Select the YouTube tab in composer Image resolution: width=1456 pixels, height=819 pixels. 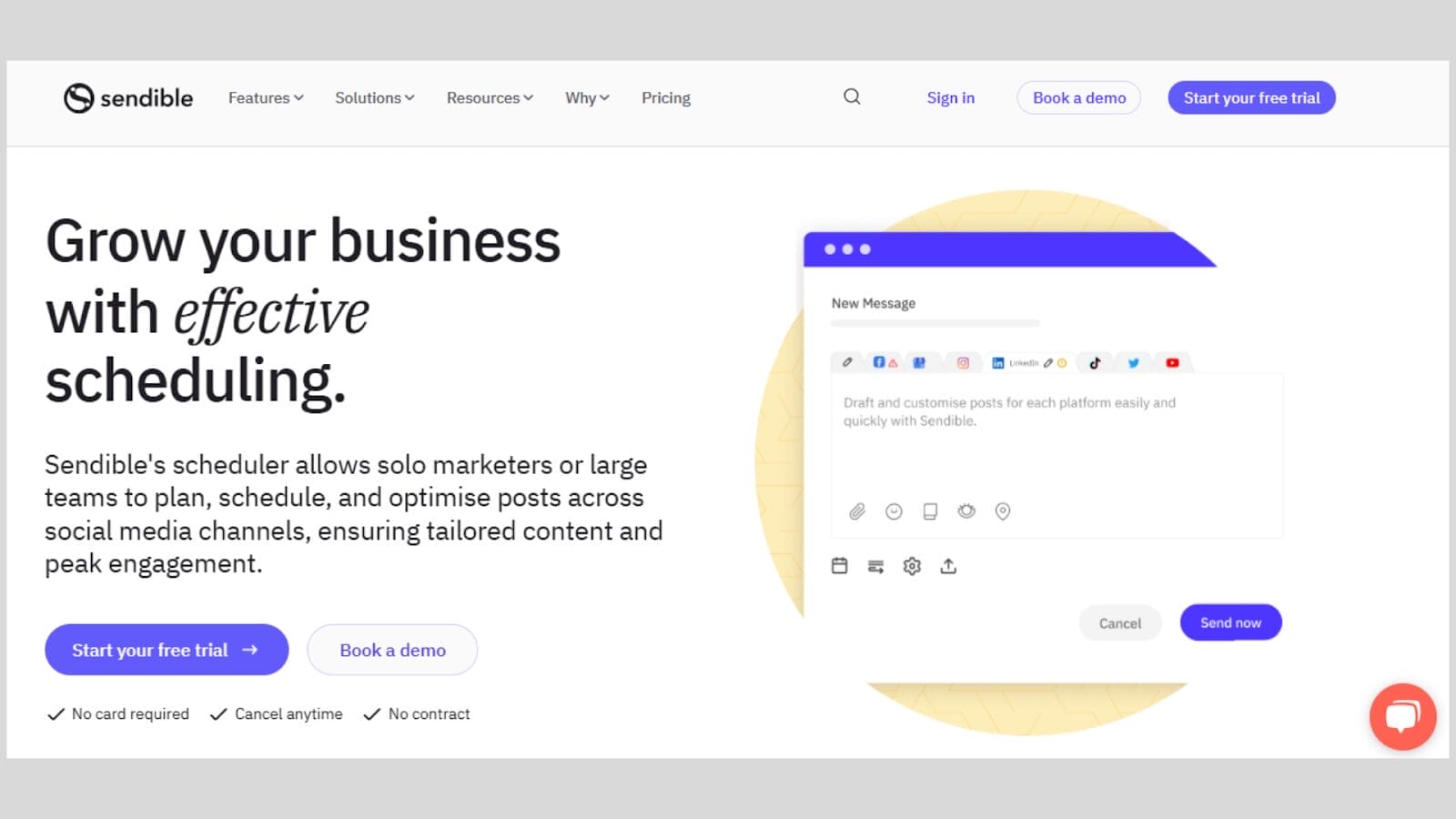[1172, 362]
